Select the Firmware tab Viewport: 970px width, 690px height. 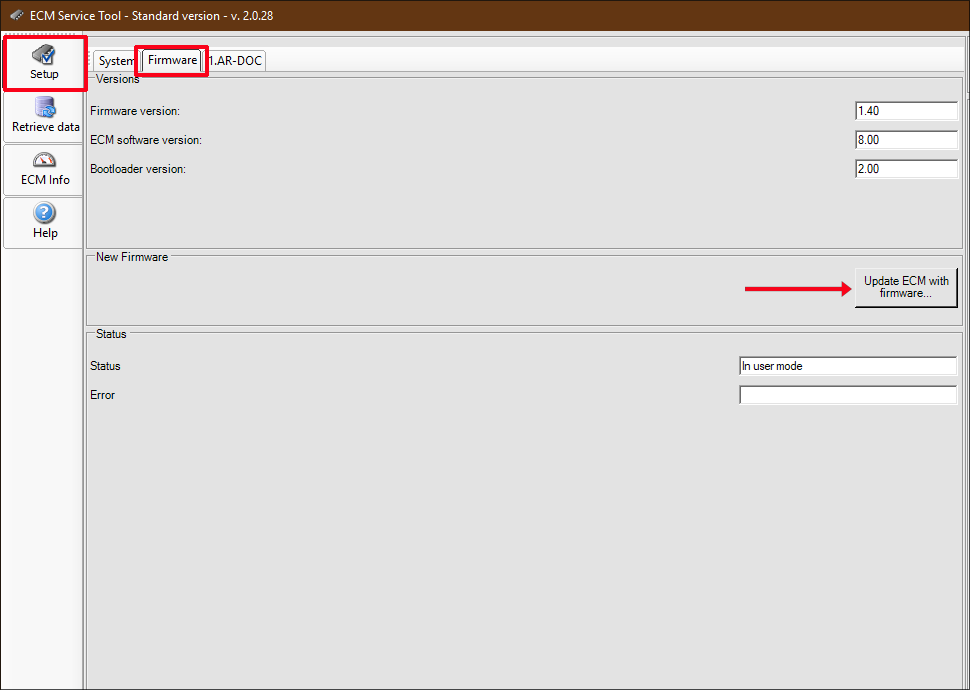(x=172, y=61)
